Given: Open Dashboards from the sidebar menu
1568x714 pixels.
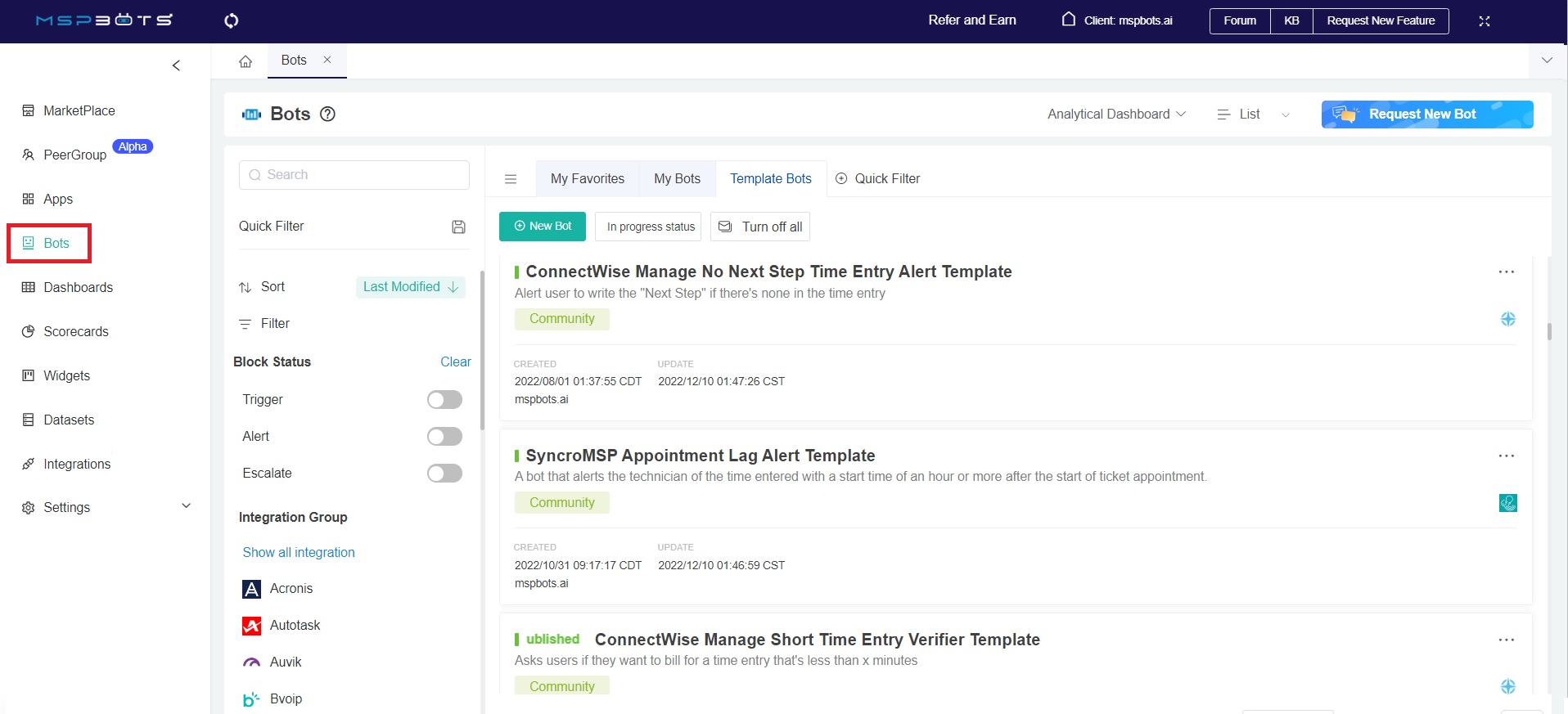Looking at the screenshot, I should (78, 287).
